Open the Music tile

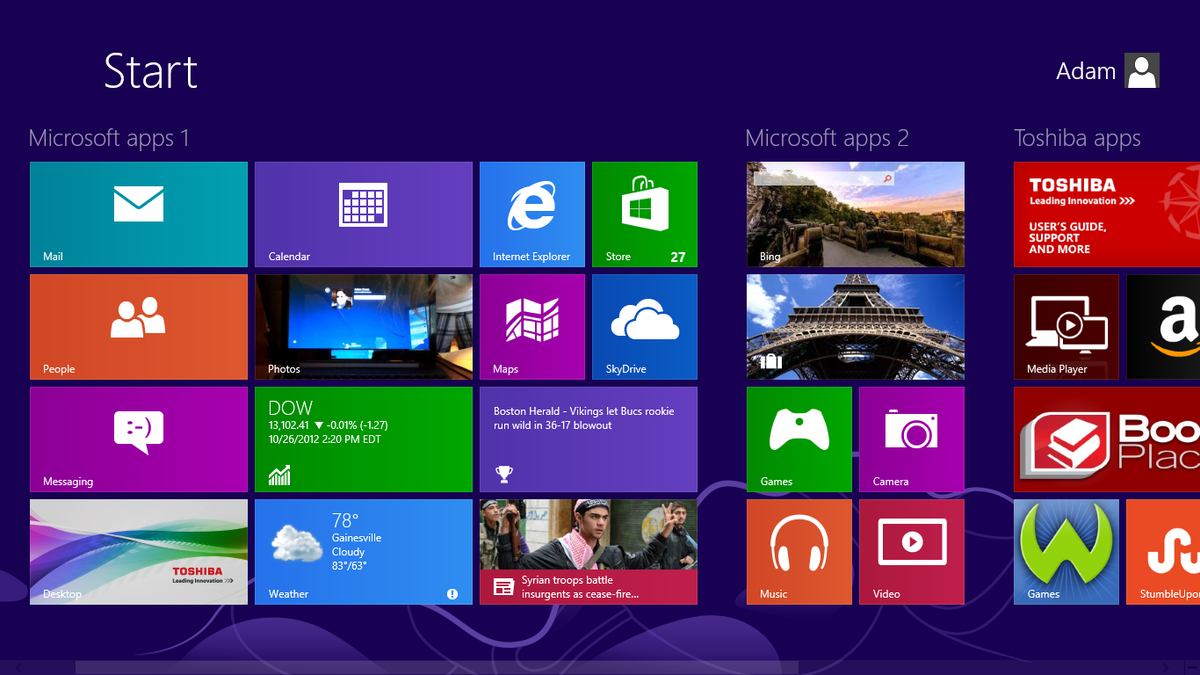pos(799,552)
